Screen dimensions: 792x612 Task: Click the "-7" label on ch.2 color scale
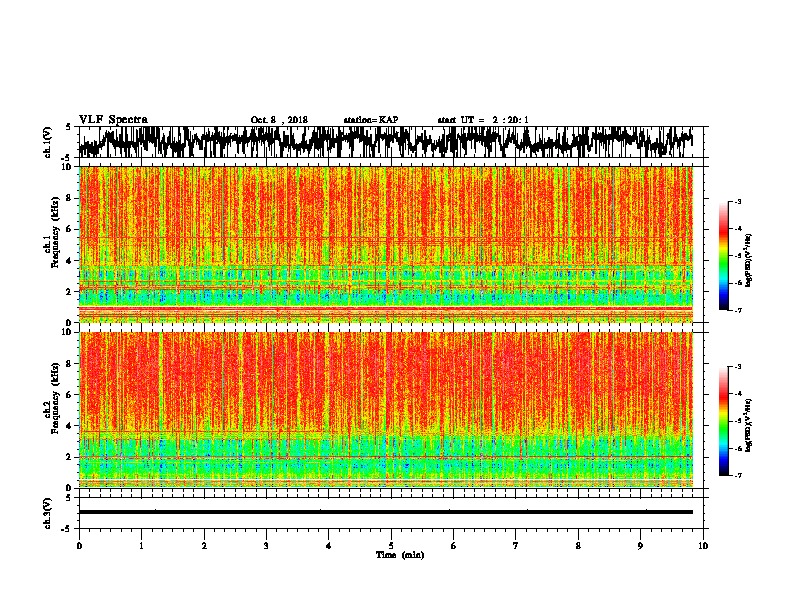click(x=737, y=475)
